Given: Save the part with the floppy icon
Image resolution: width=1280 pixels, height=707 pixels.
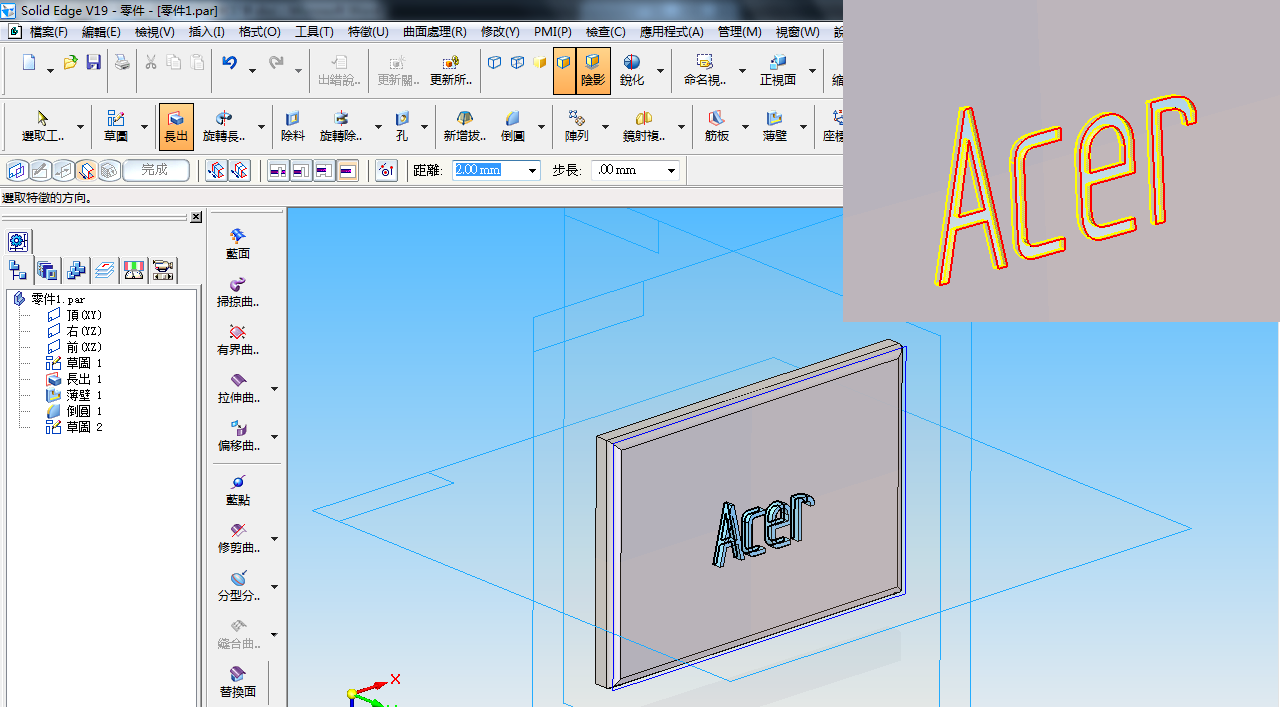Looking at the screenshot, I should tap(93, 63).
